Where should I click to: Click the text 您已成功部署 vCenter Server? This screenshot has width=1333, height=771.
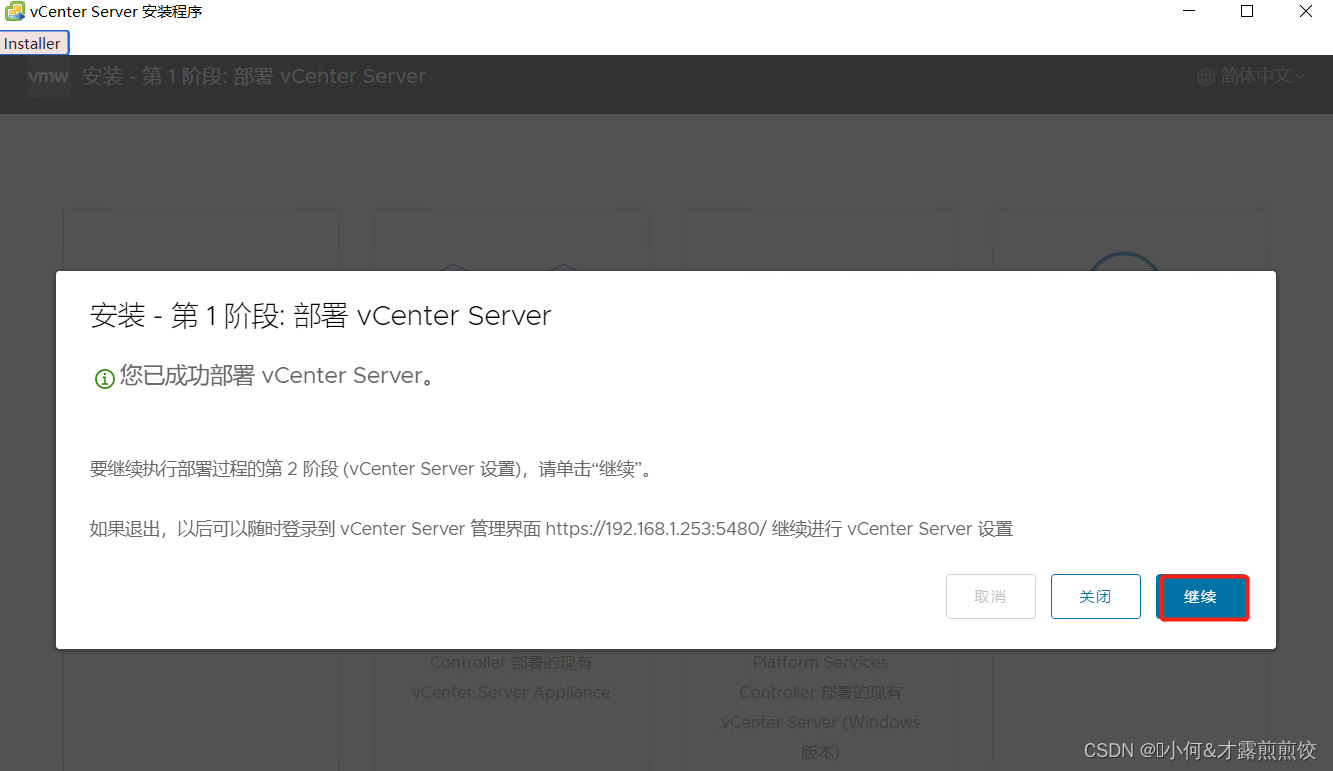point(277,376)
